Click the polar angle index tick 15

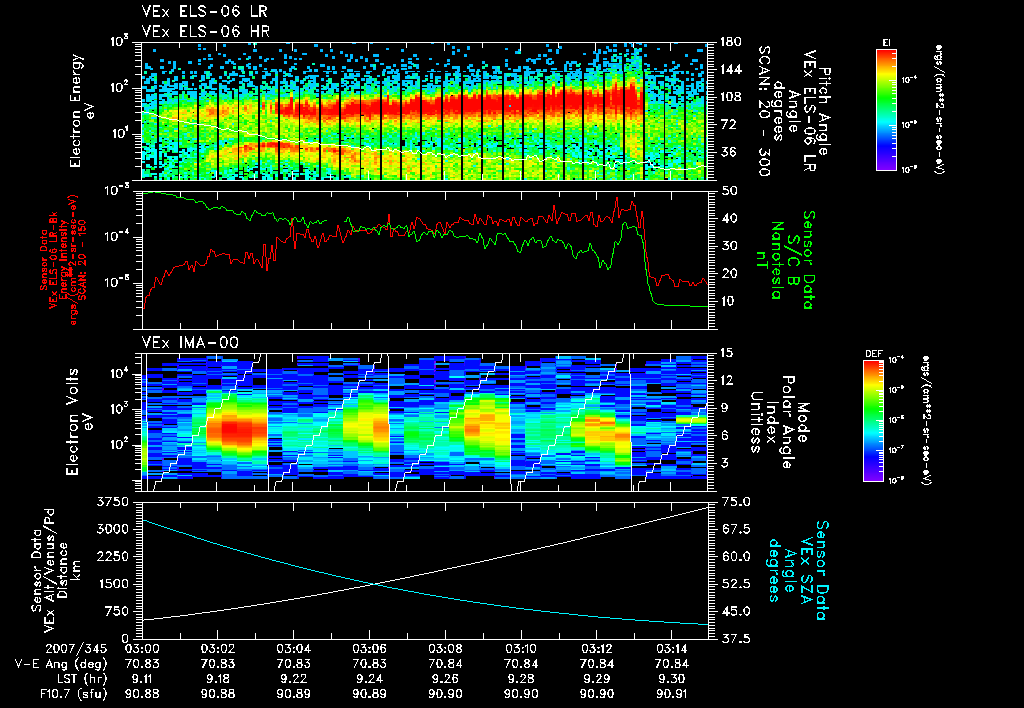[x=726, y=353]
